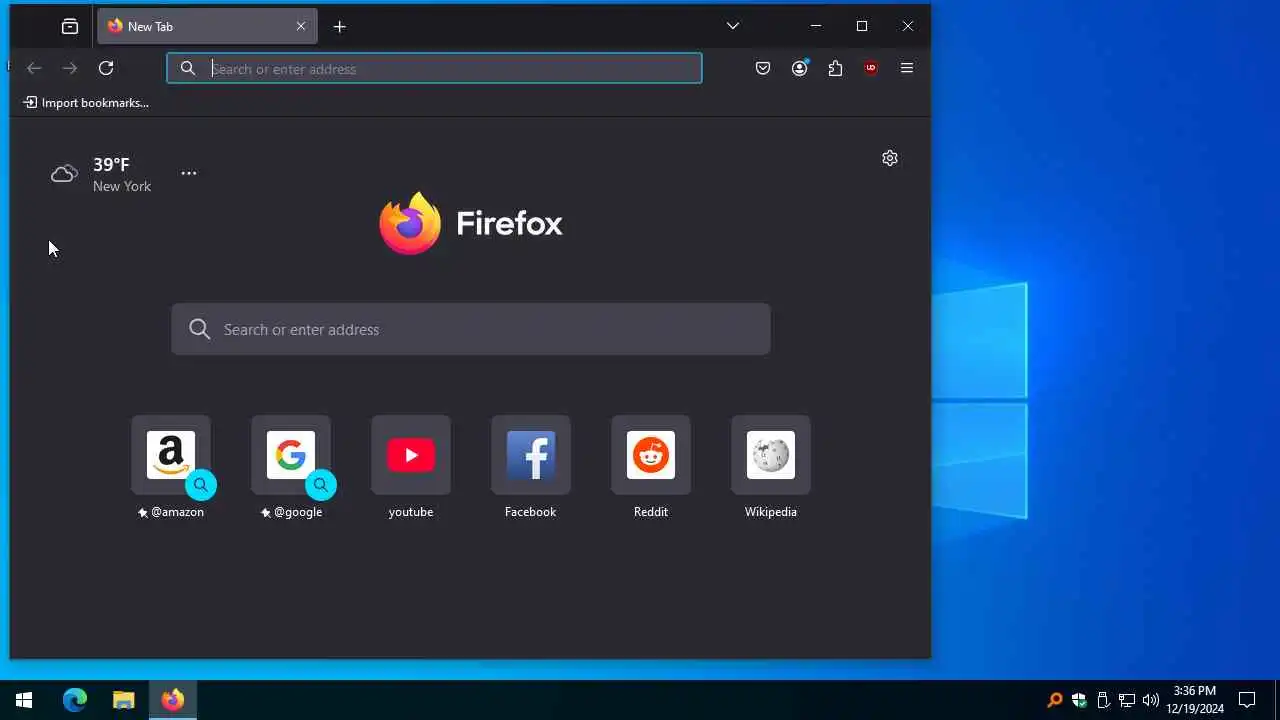This screenshot has height=720, width=1280.
Task: Click the greyed-out Forward navigation arrow
Action: tap(70, 68)
